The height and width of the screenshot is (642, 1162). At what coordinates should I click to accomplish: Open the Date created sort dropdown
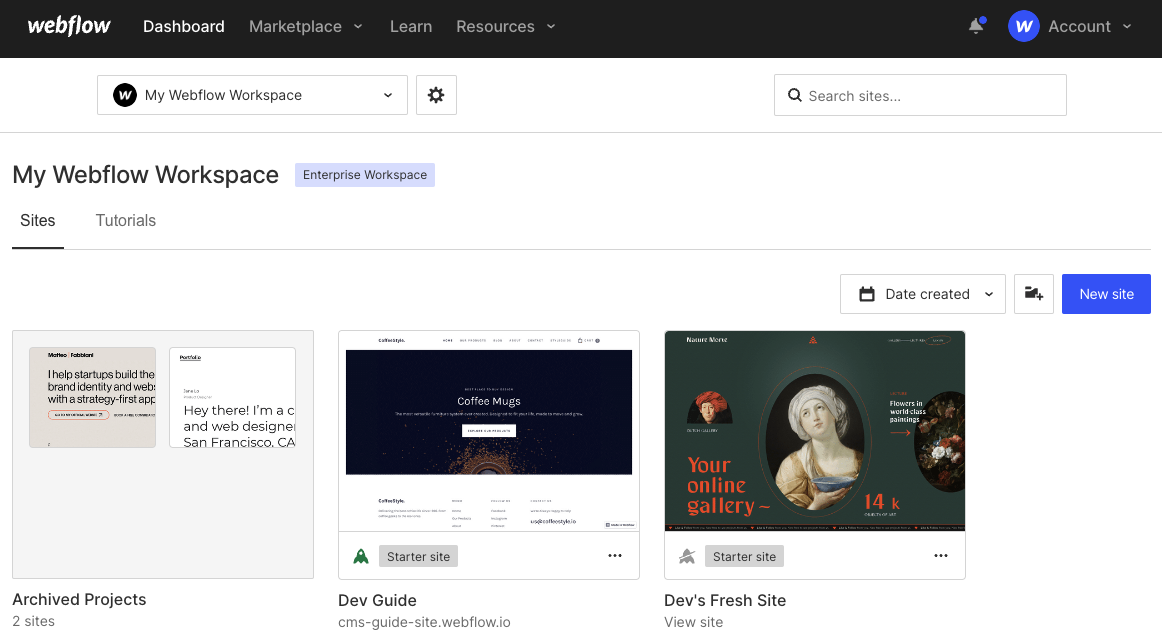923,294
